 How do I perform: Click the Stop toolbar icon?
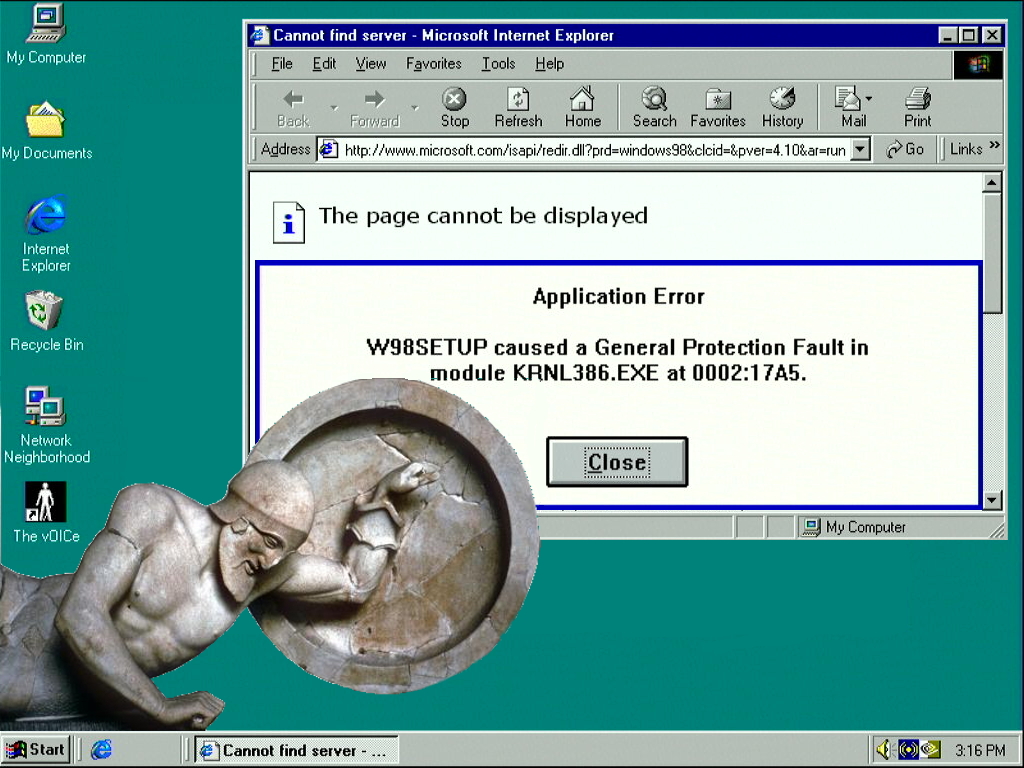[x=454, y=100]
